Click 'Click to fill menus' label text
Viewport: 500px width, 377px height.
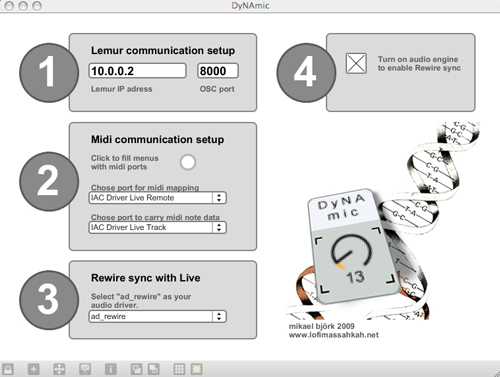click(x=125, y=162)
